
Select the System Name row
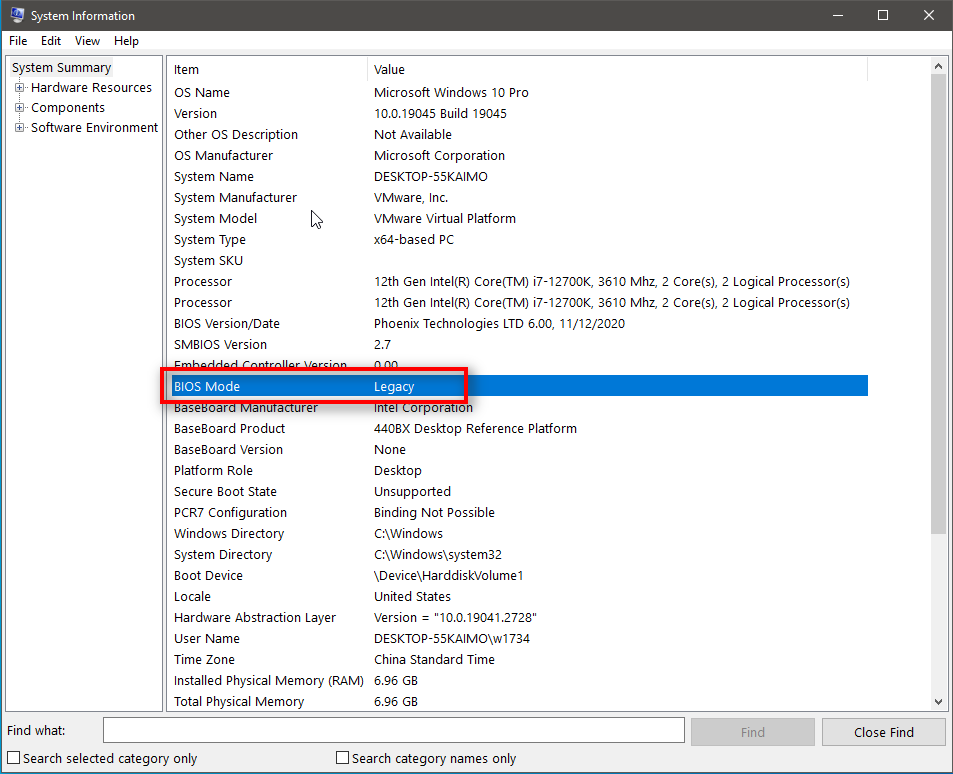click(518, 176)
